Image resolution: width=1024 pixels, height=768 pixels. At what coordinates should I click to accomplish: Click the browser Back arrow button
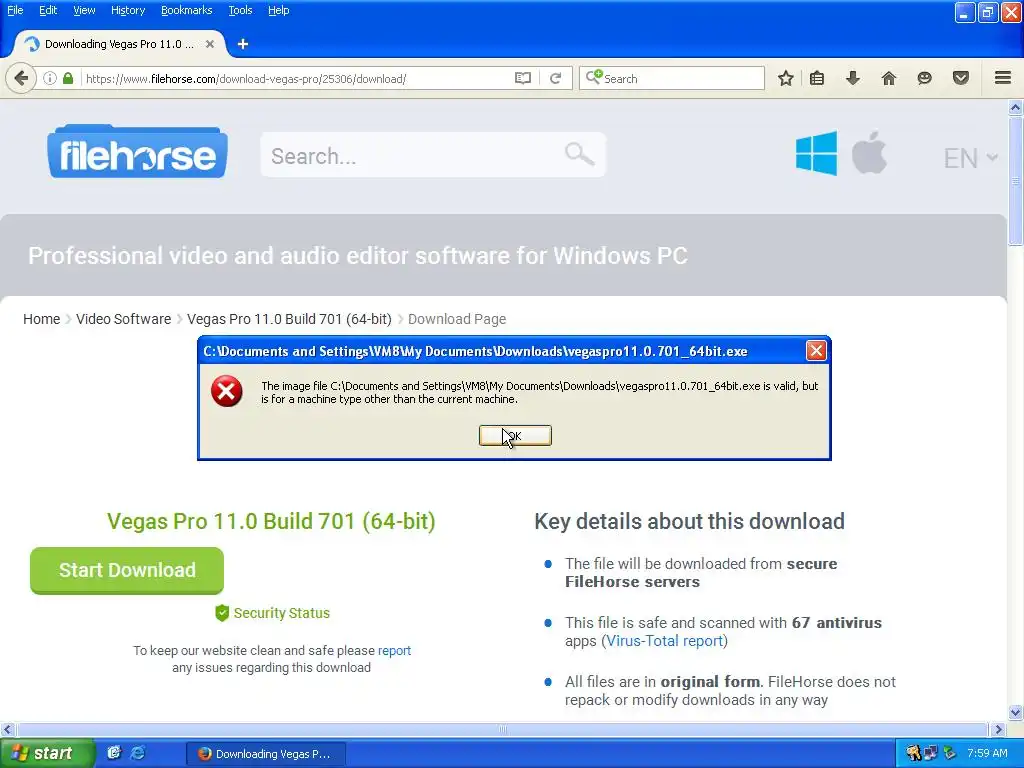tap(21, 78)
